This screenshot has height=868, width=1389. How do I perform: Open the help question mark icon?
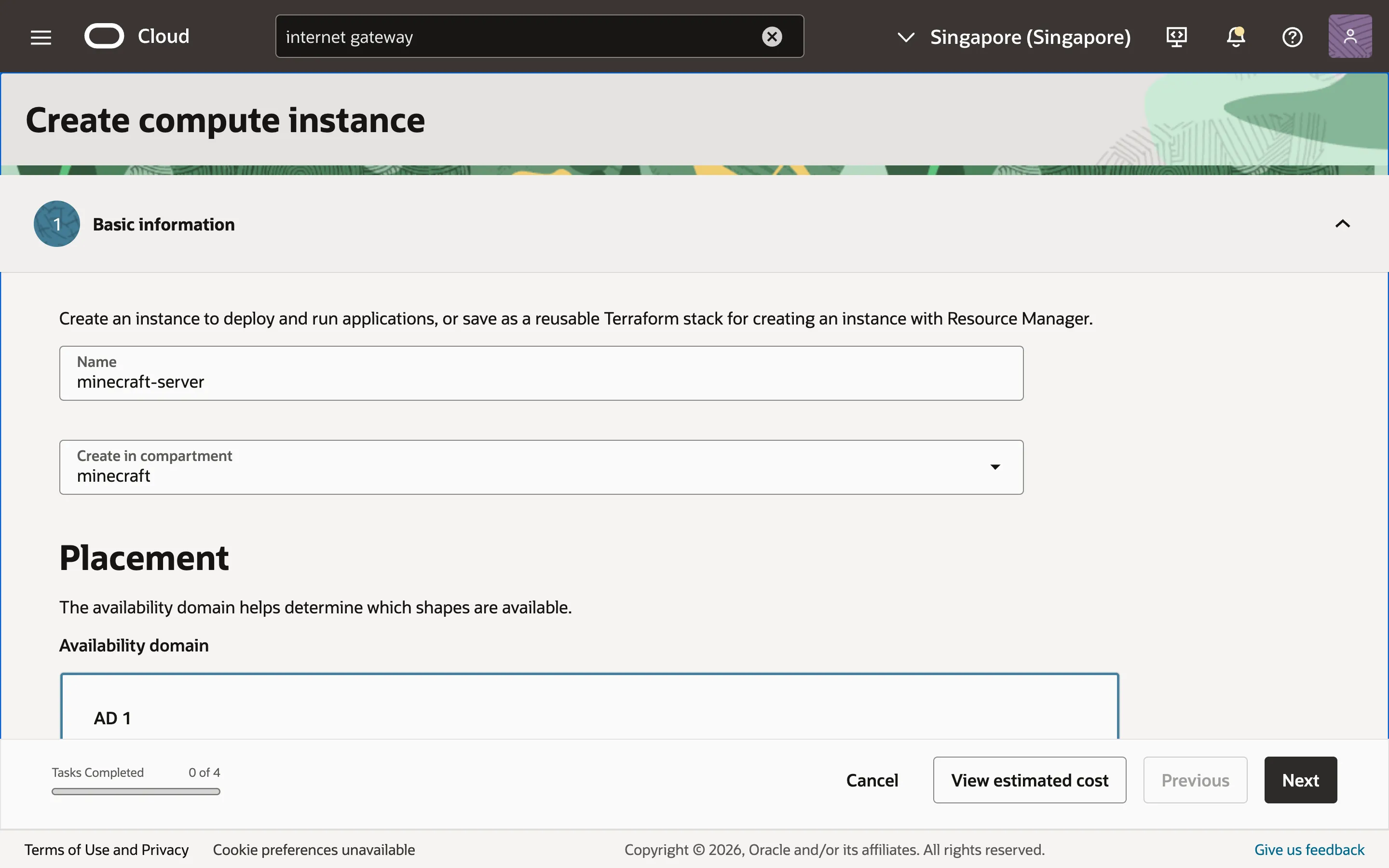click(1293, 36)
